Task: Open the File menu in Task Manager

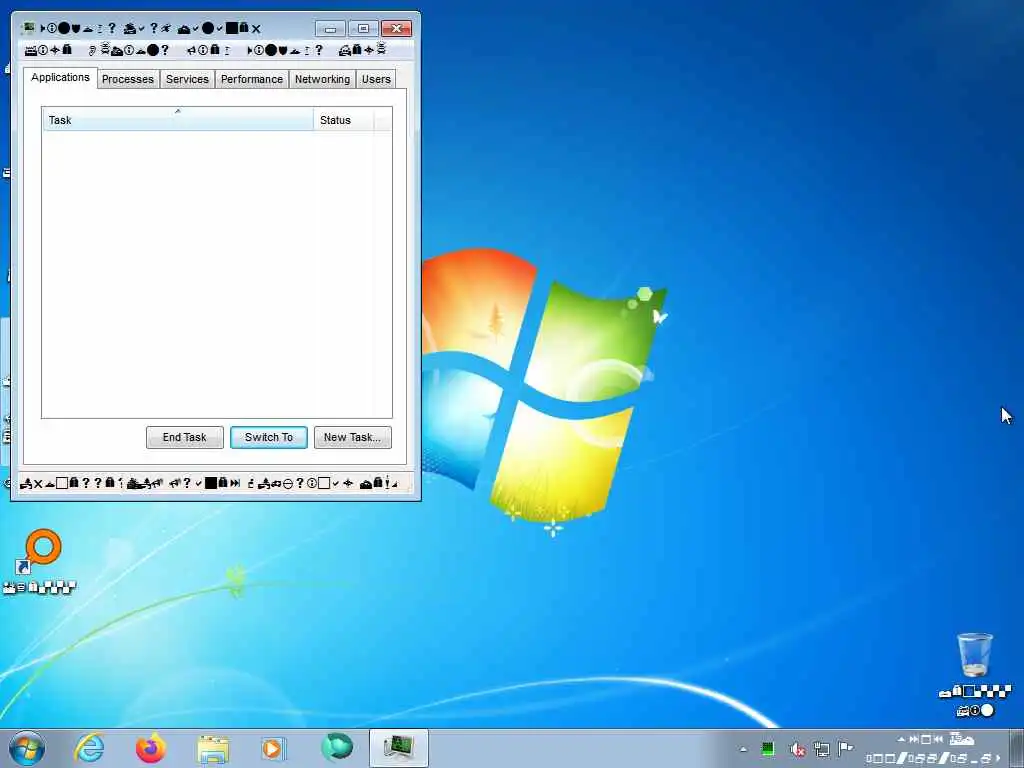Action: (x=48, y=50)
